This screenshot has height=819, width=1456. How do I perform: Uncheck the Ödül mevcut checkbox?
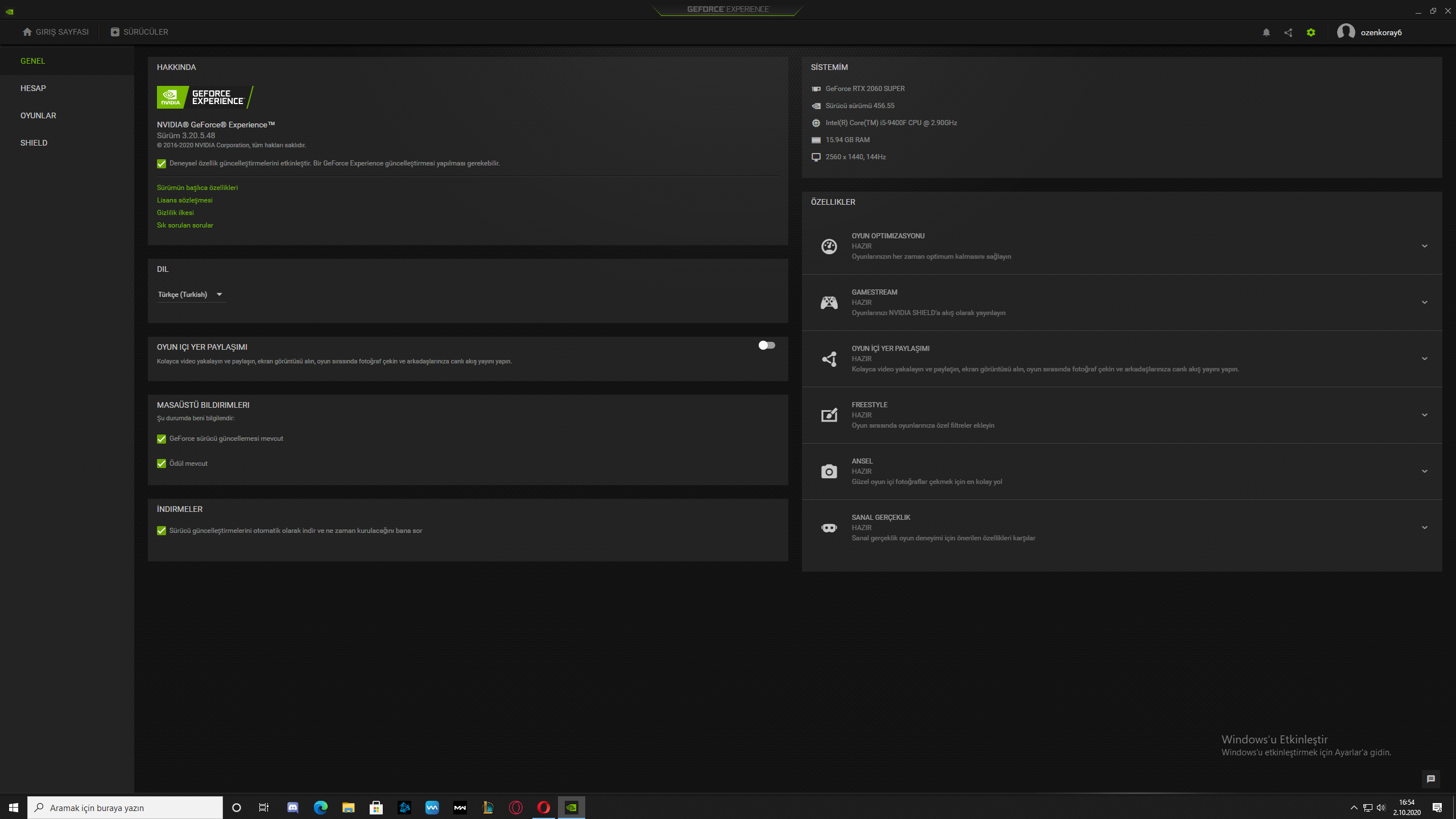(x=162, y=464)
